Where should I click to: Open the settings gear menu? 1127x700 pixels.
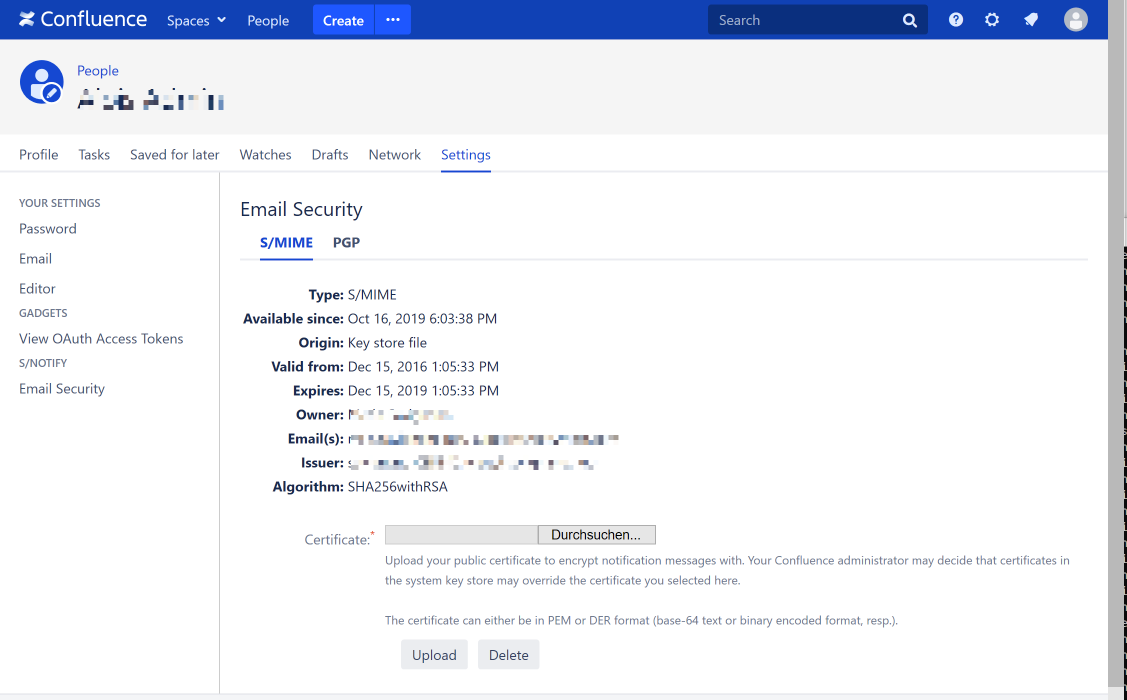(992, 20)
